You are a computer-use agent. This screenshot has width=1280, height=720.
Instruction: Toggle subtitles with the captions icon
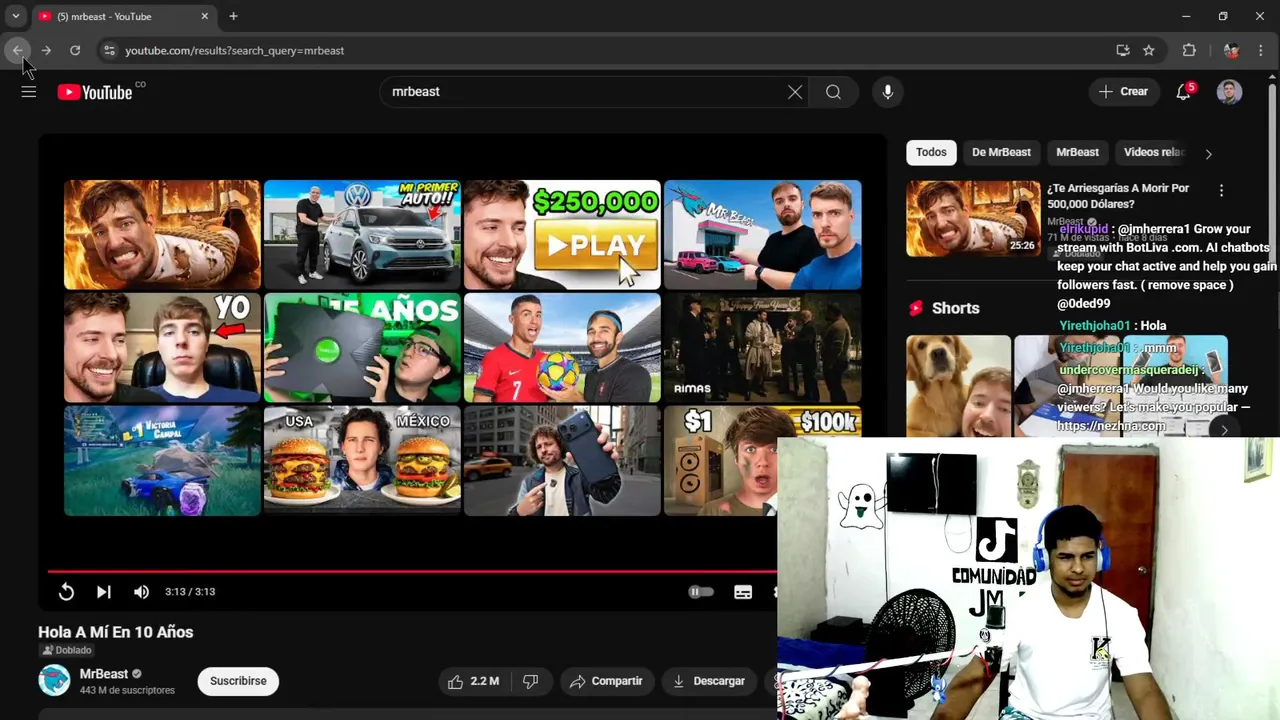pos(743,592)
